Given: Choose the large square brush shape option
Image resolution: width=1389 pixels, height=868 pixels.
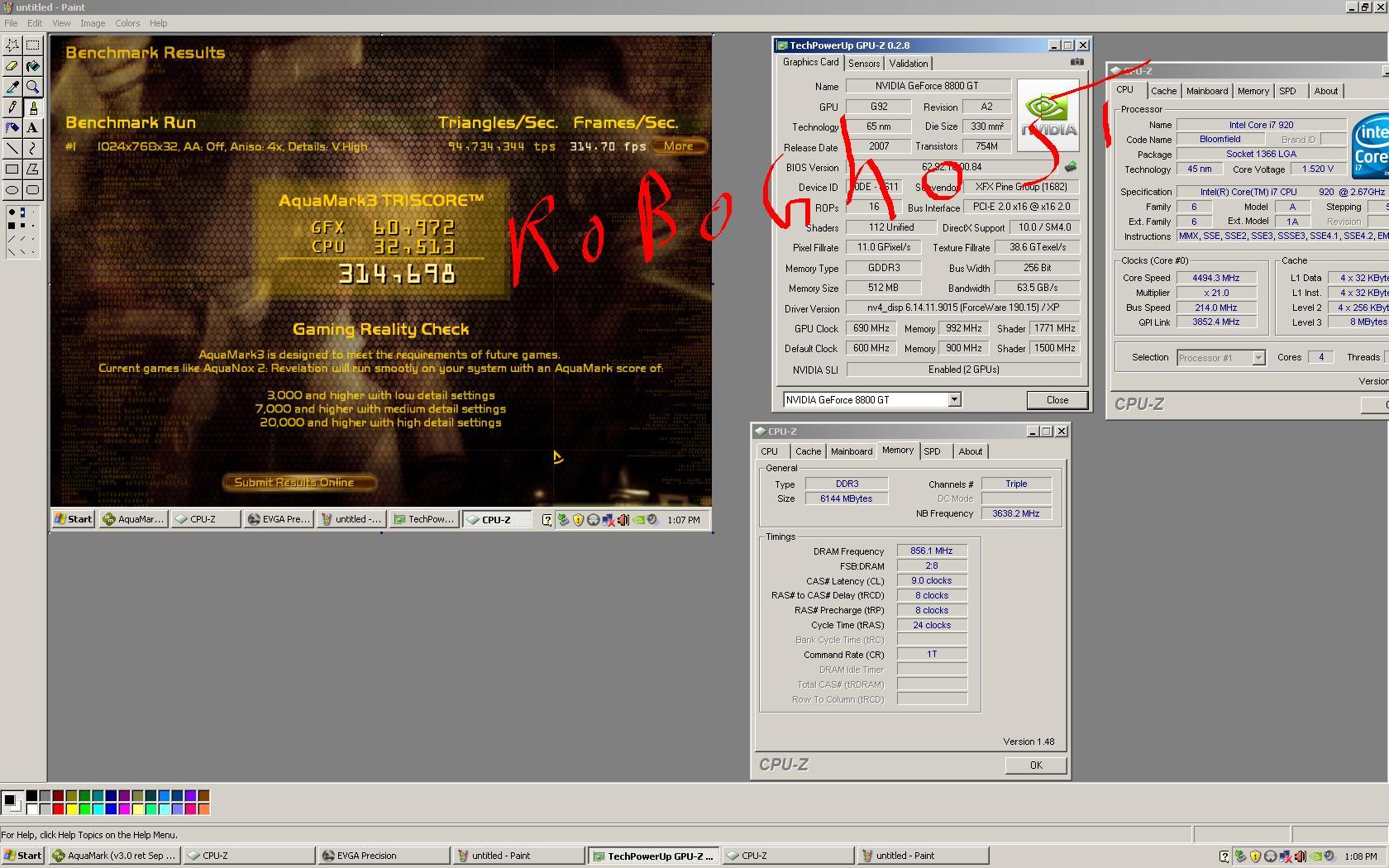Looking at the screenshot, I should 12,225.
